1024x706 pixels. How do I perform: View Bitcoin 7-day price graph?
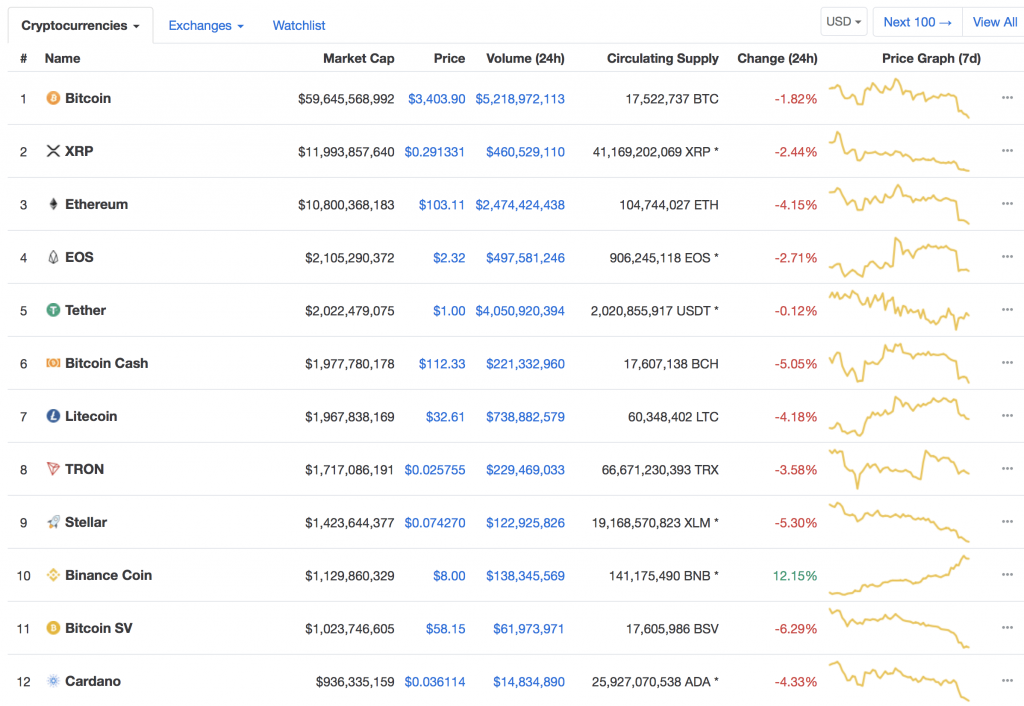click(899, 98)
